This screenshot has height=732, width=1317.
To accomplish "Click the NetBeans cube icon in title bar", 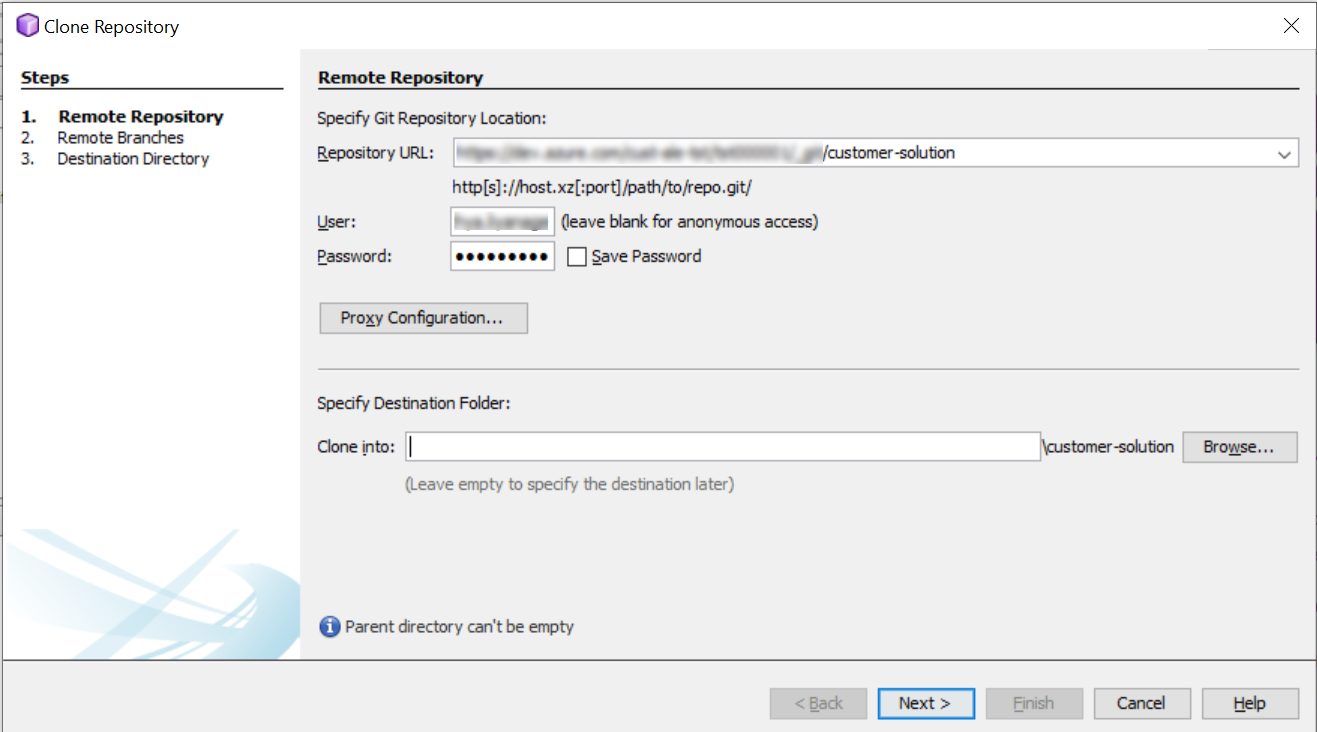I will click(27, 26).
